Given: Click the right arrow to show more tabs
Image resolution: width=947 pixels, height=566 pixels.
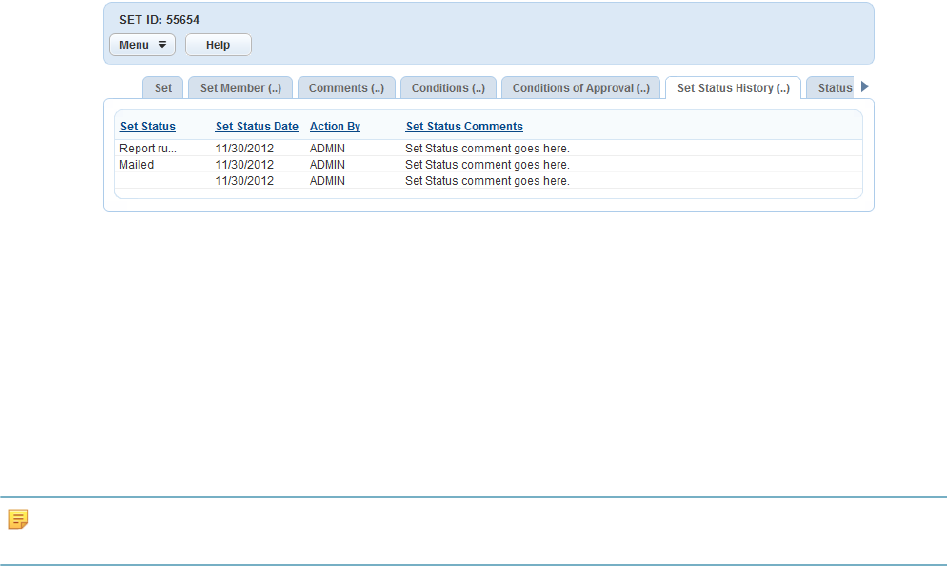Looking at the screenshot, I should [x=865, y=87].
